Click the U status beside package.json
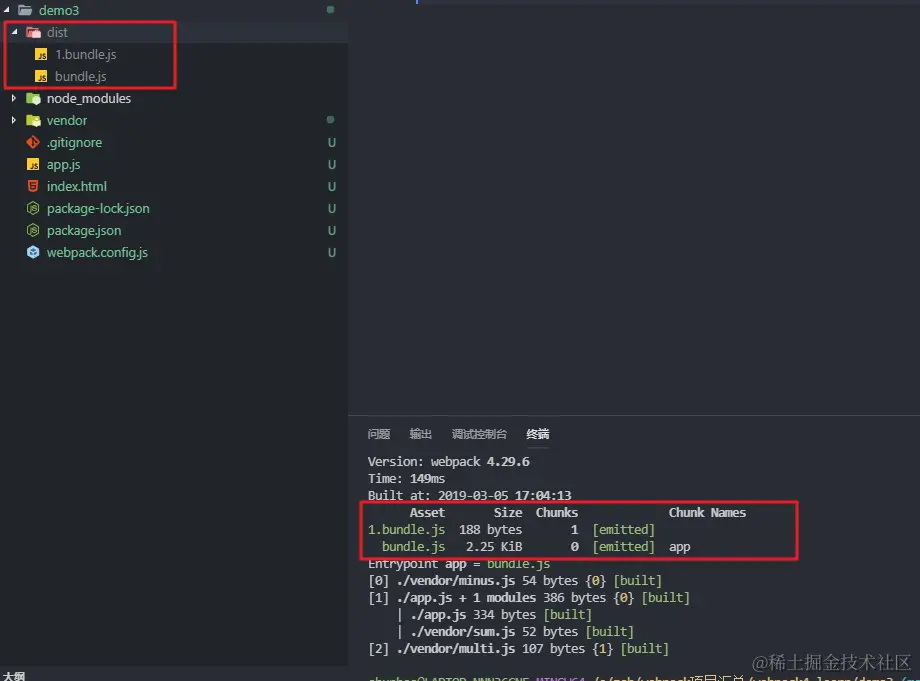Image resolution: width=920 pixels, height=681 pixels. (x=332, y=231)
